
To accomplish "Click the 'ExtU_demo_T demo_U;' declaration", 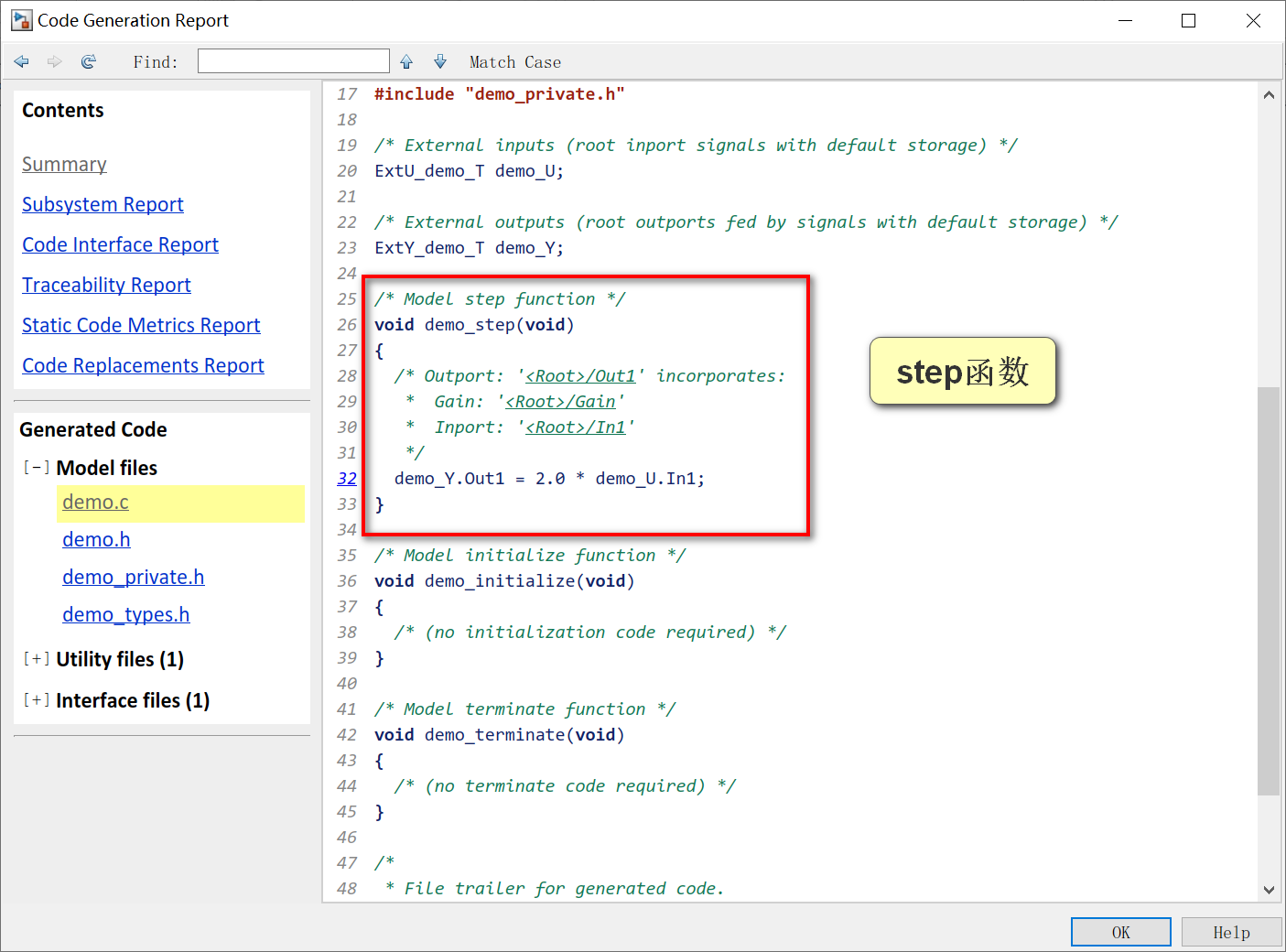I will point(470,171).
